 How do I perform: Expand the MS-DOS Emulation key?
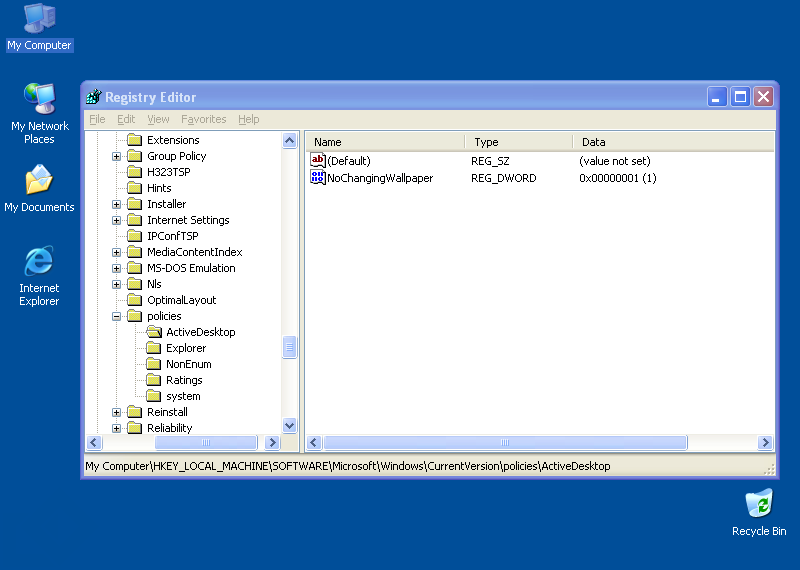(116, 268)
